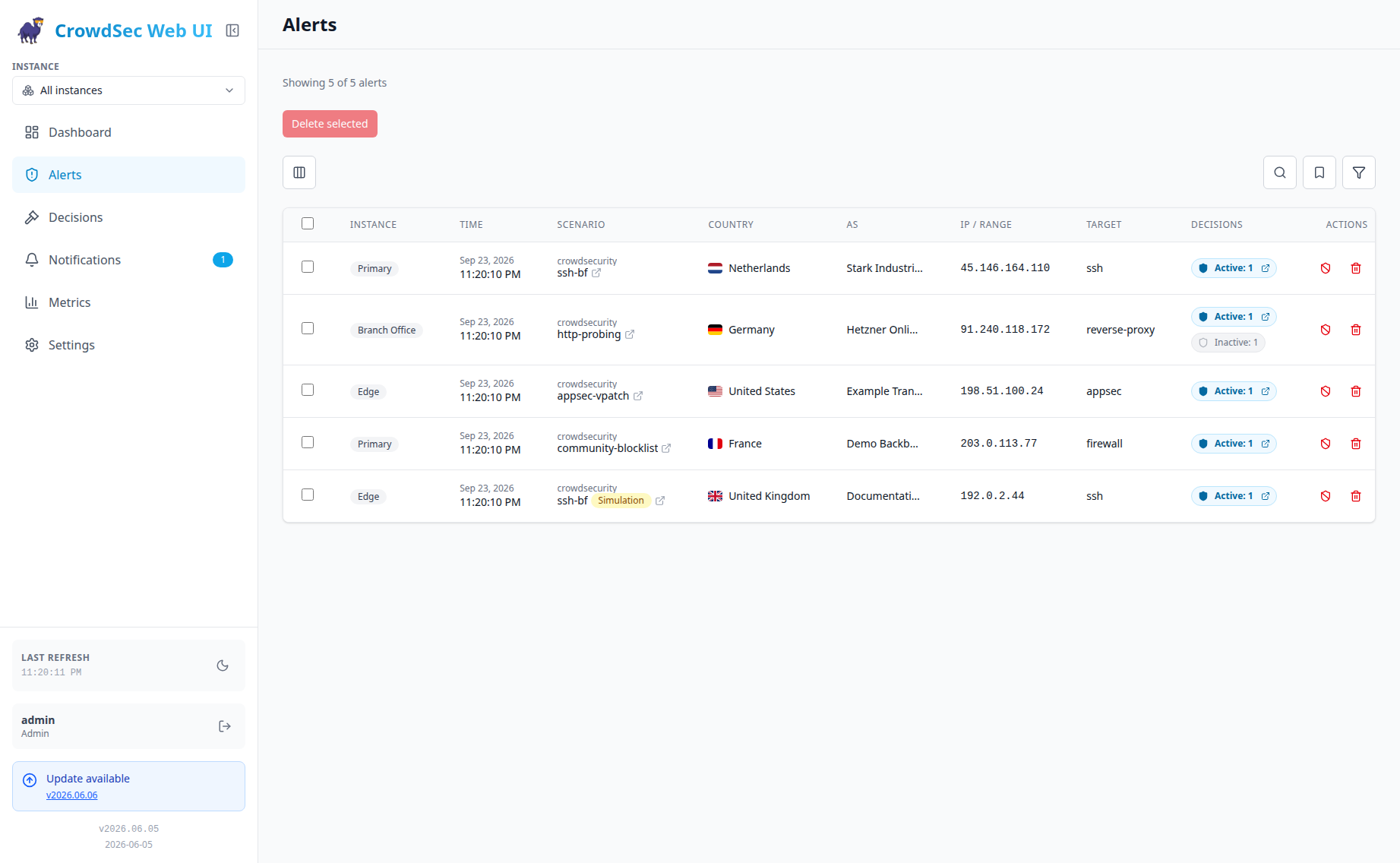Image resolution: width=1400 pixels, height=863 pixels.
Task: Click the Primary tag on France row
Action: [374, 444]
